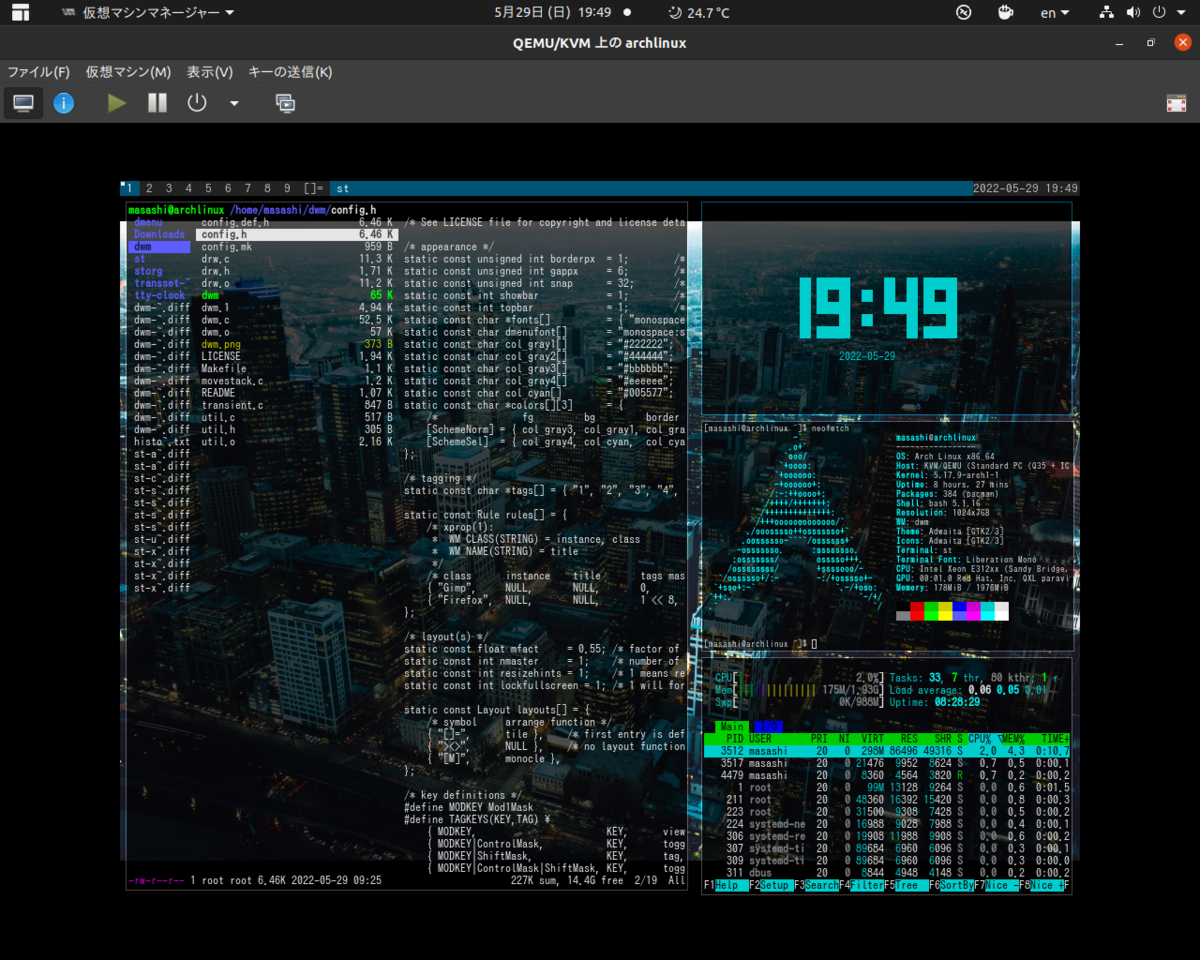Viewport: 1200px width, 960px height.
Task: Click F3 Search in the htop footer
Action: pyautogui.click(x=816, y=886)
